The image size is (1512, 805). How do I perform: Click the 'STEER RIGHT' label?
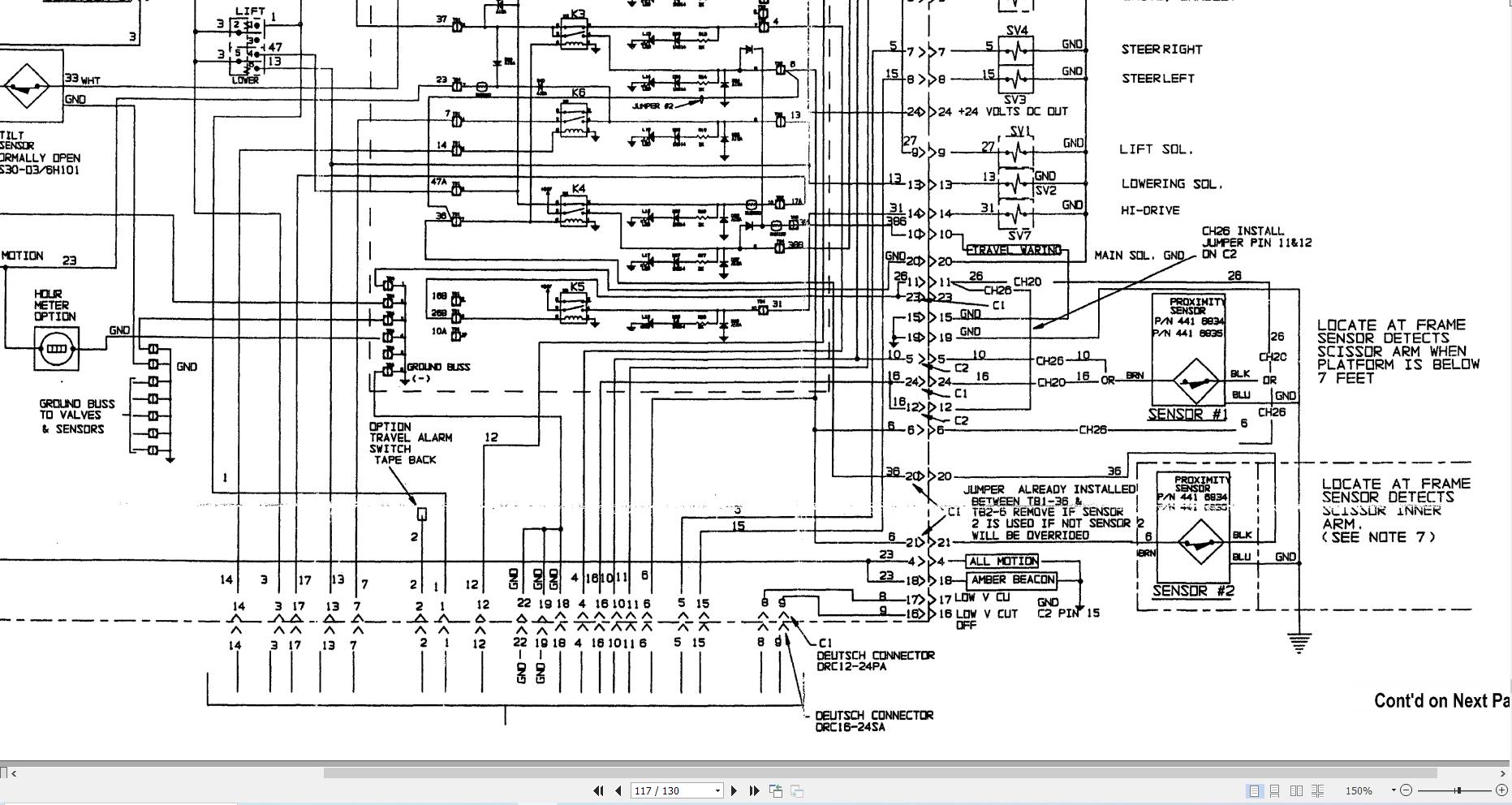pos(1161,50)
